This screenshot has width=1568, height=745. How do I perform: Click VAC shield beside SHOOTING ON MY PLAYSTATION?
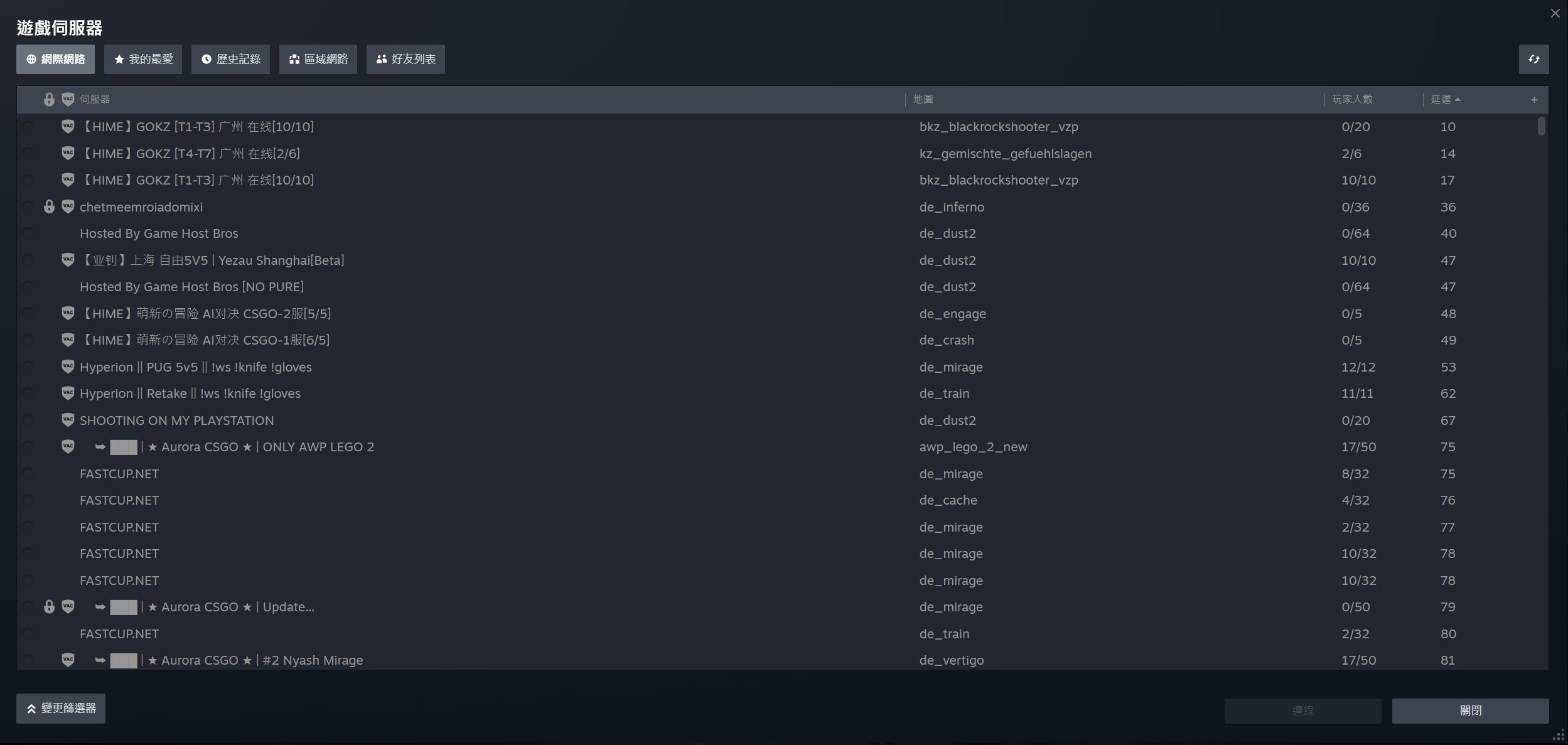pos(68,420)
